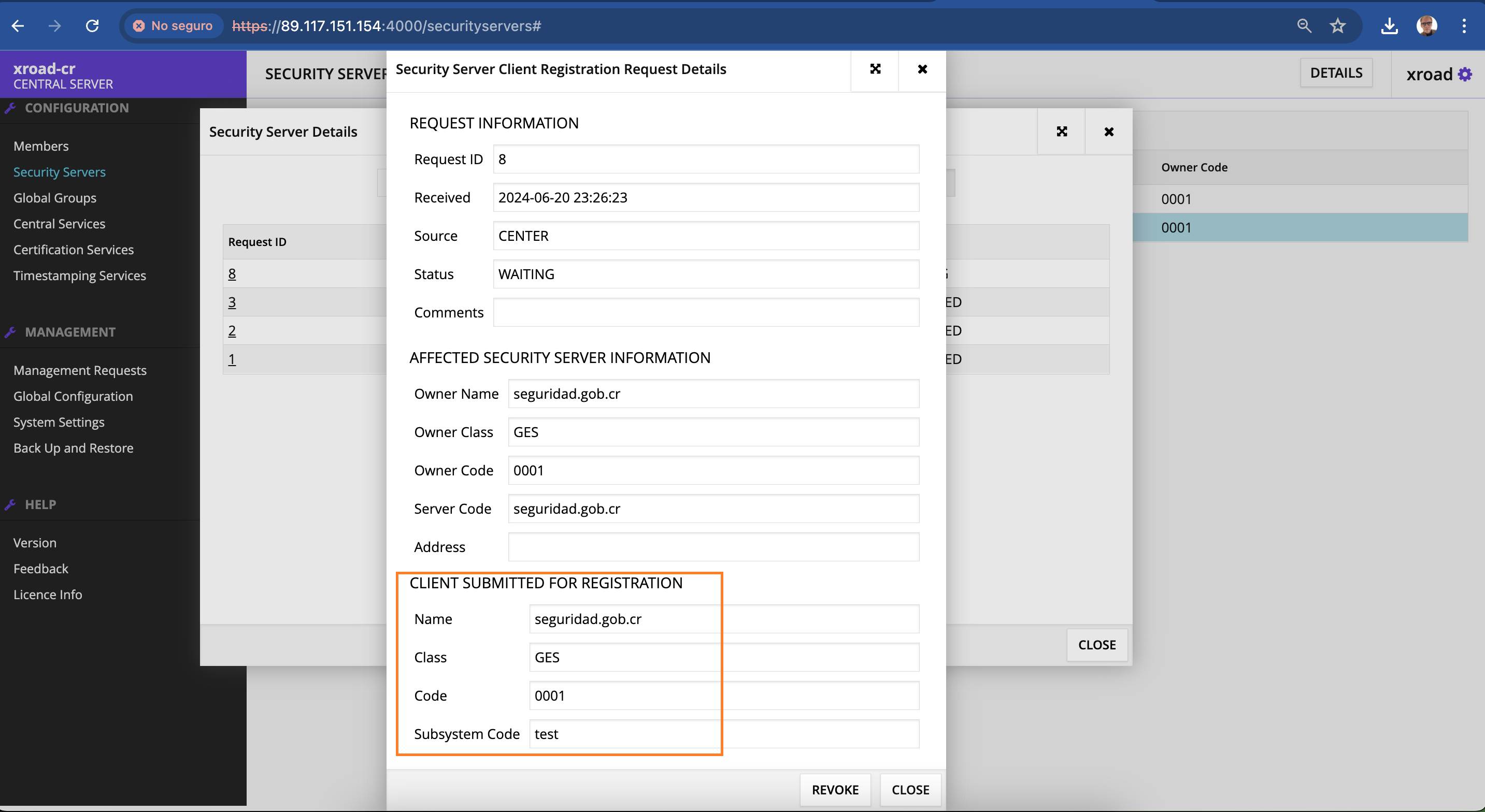Click the empty Address field
Image resolution: width=1485 pixels, height=812 pixels.
click(x=713, y=547)
